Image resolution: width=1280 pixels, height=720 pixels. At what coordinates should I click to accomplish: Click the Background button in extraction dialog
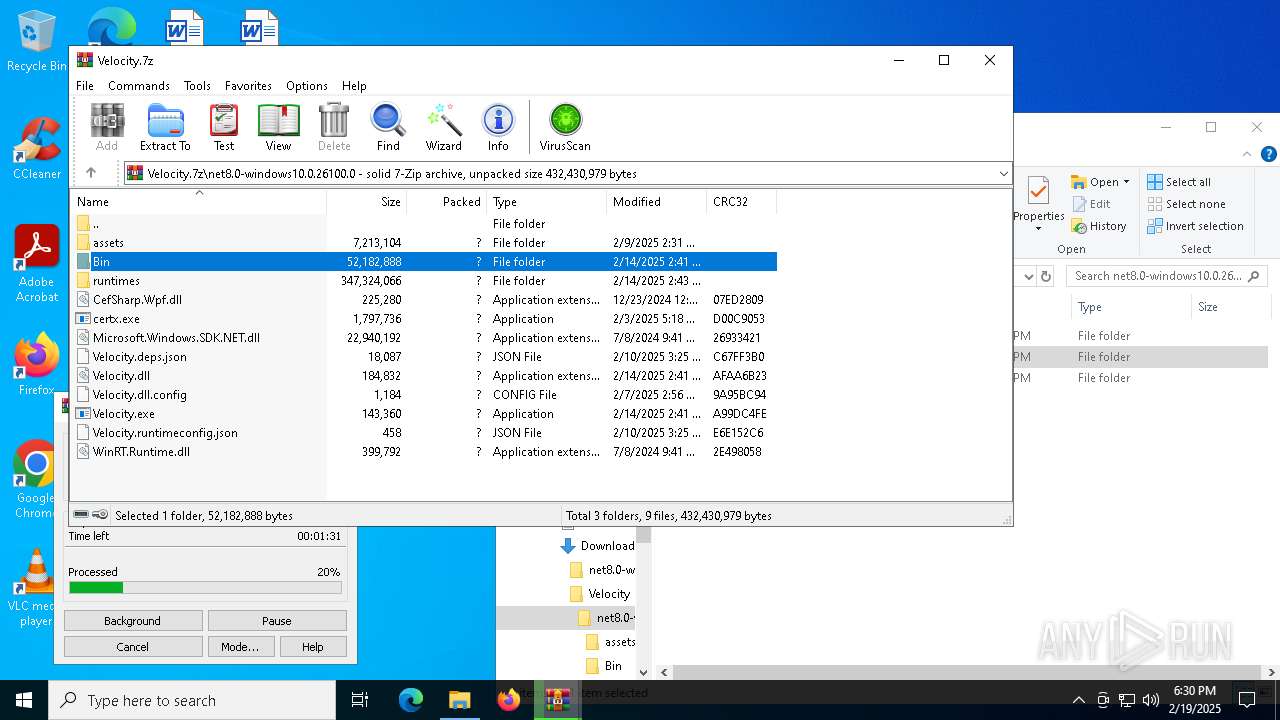point(133,621)
